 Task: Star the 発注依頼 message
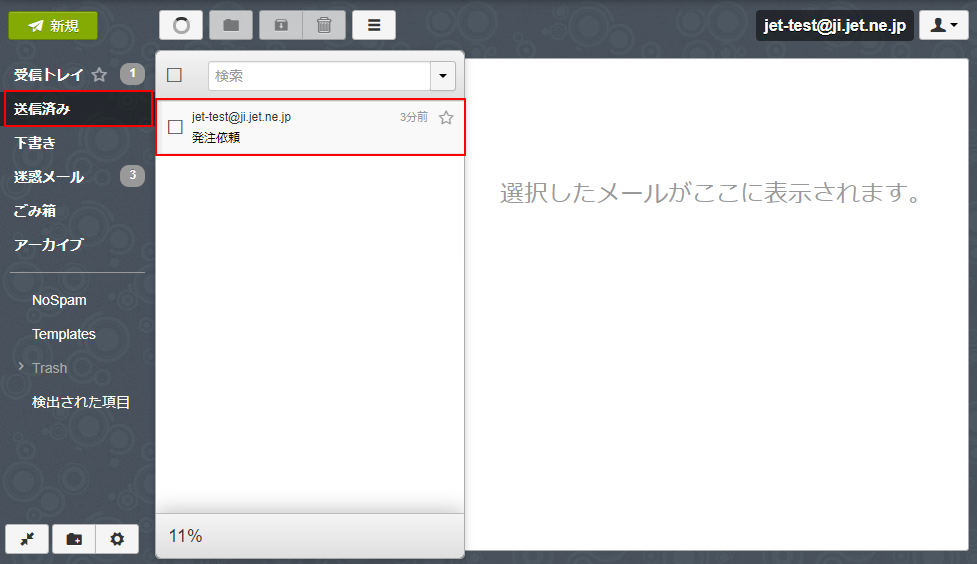[x=446, y=118]
